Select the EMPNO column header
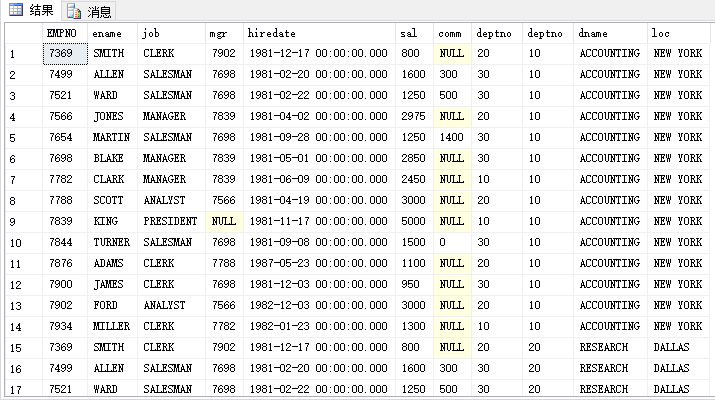Viewport: 715px width, 400px height. click(x=65, y=33)
